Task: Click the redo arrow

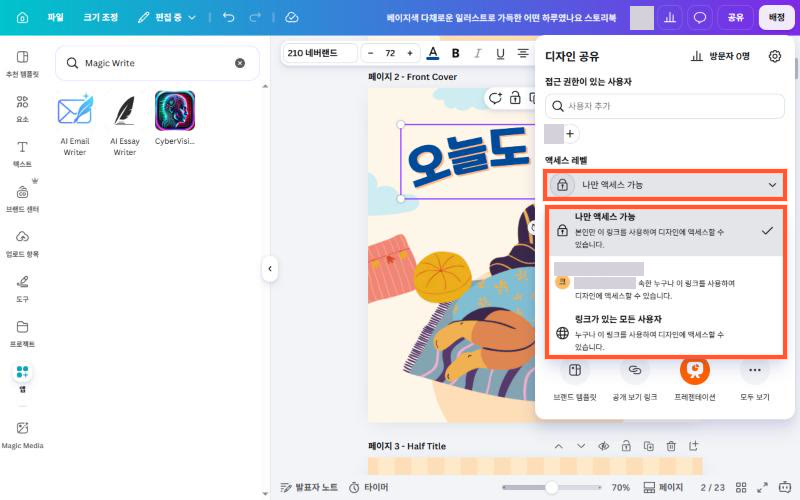Action: tap(255, 17)
